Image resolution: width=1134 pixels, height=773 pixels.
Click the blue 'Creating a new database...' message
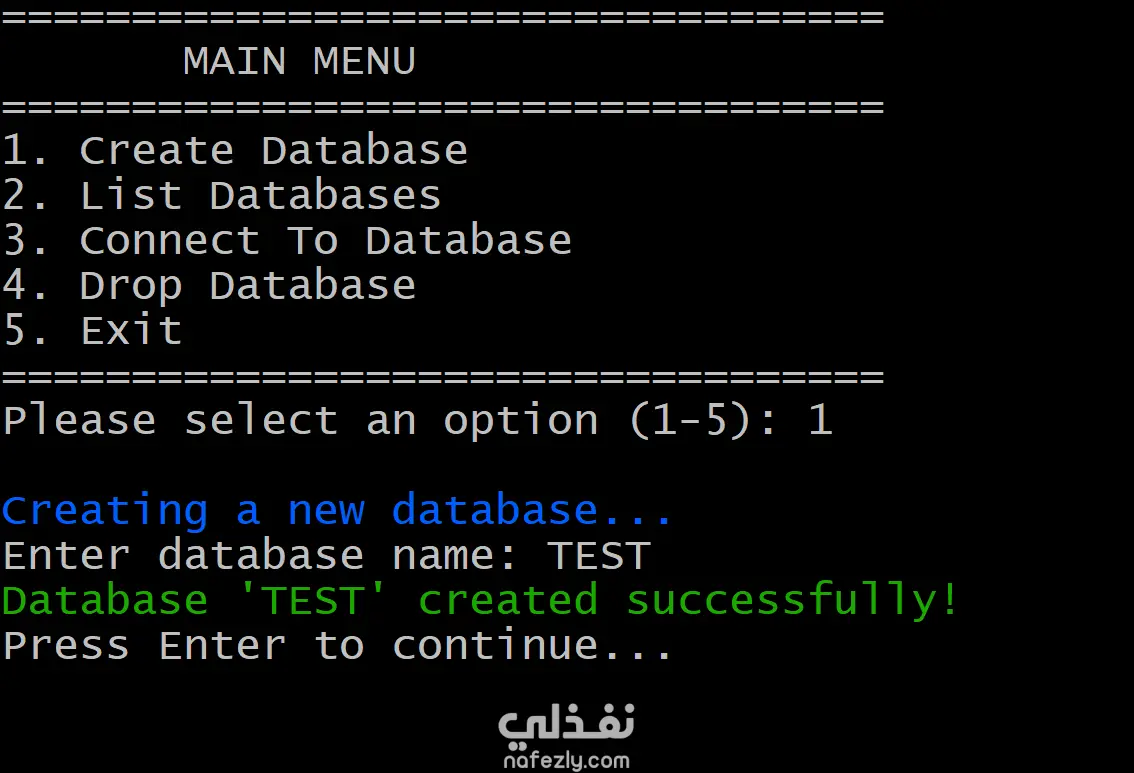(x=337, y=511)
